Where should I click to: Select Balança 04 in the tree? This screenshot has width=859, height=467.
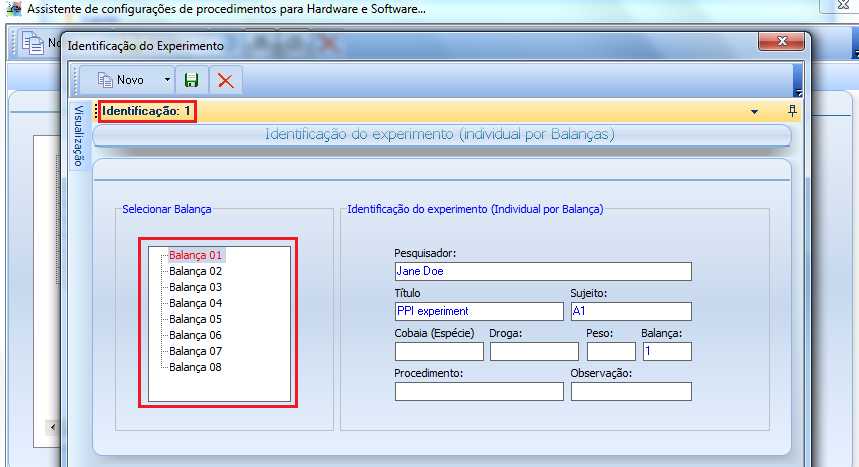195,303
